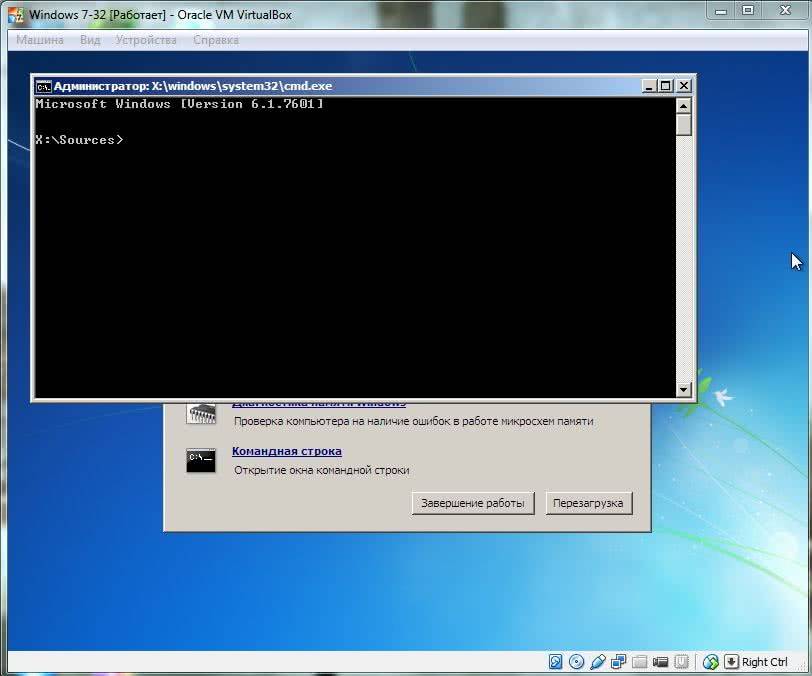Click the hard disk activity status icon

pos(556,662)
